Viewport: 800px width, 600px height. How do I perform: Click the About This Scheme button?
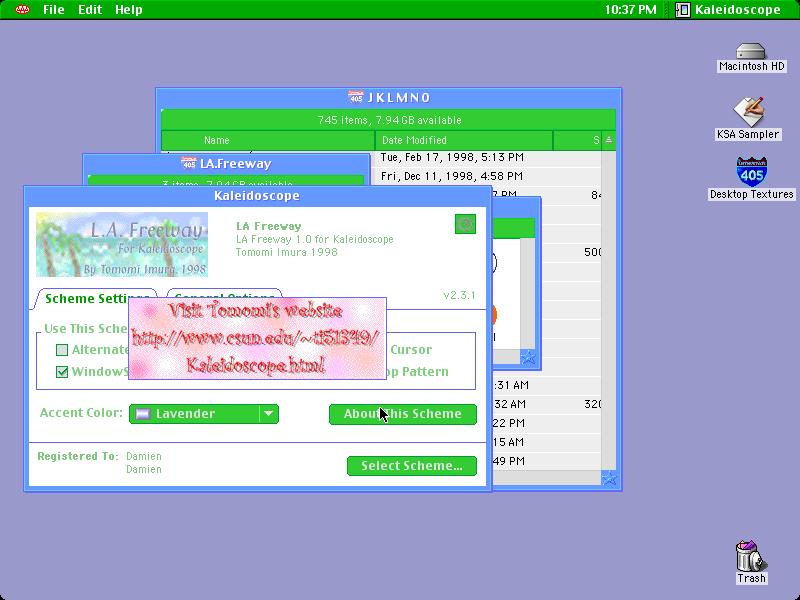pos(403,414)
